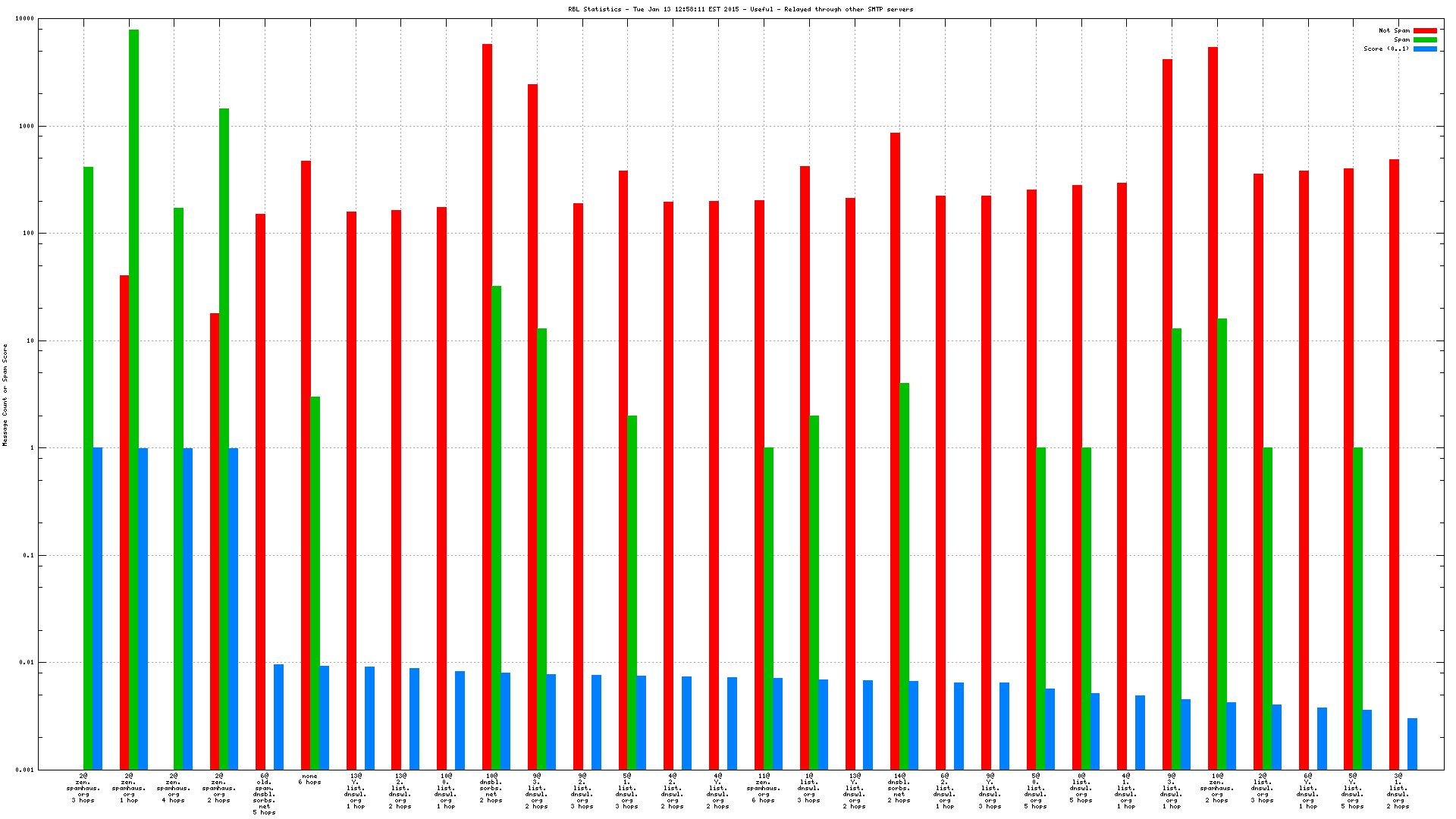Click the green Spam legend swatch

pyautogui.click(x=1425, y=40)
